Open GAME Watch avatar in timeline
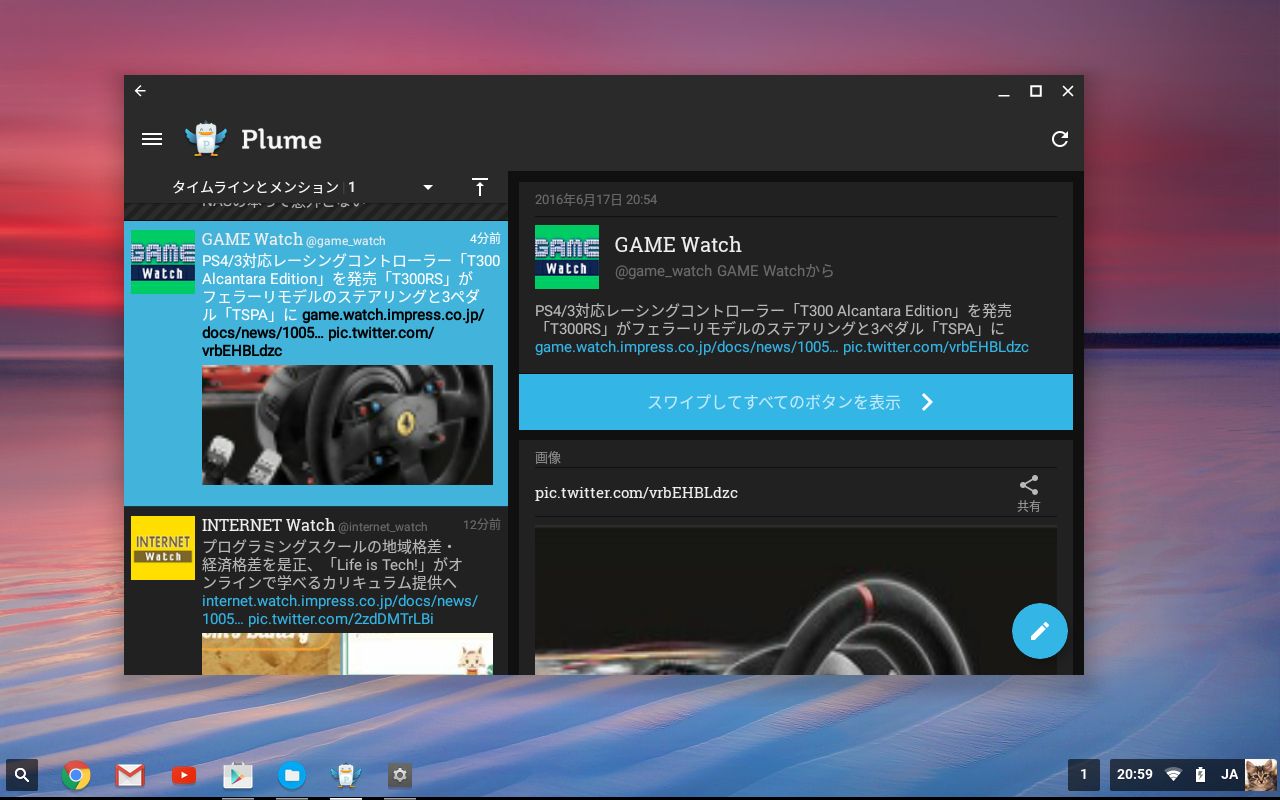This screenshot has height=800, width=1280. point(163,261)
